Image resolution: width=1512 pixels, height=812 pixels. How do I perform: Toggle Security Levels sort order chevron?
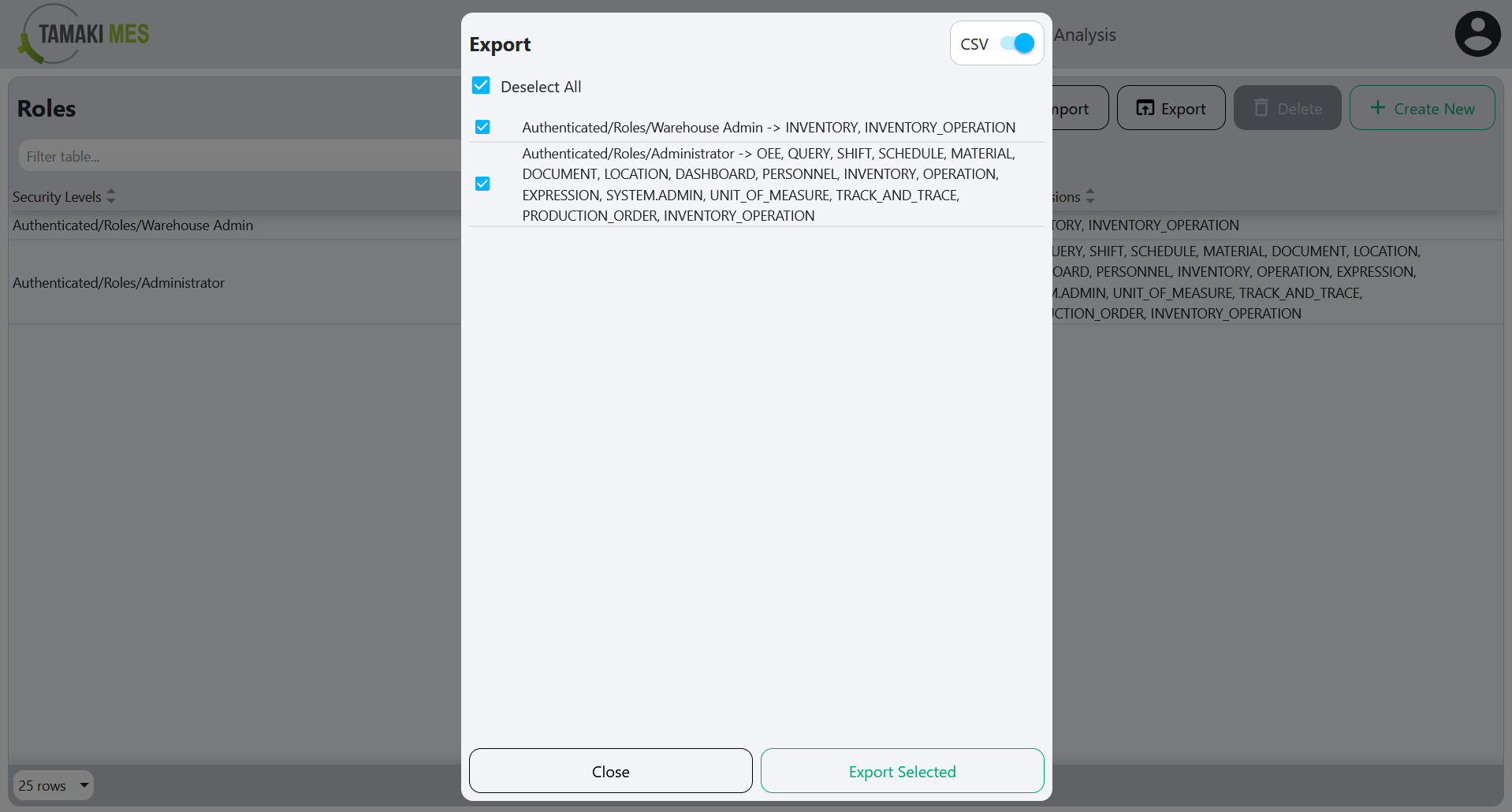click(x=110, y=196)
